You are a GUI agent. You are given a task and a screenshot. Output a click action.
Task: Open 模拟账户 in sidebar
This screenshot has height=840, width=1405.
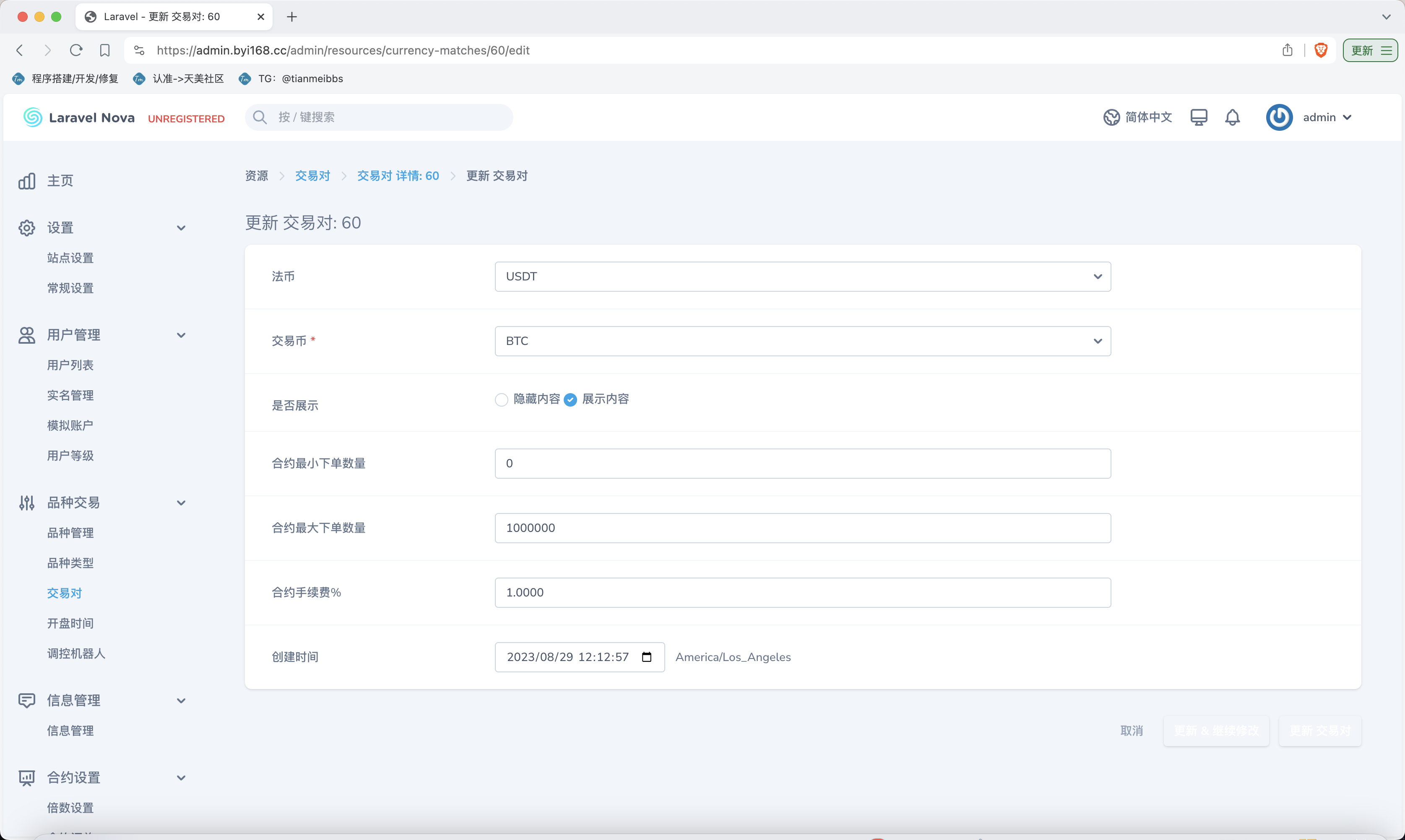pos(70,425)
